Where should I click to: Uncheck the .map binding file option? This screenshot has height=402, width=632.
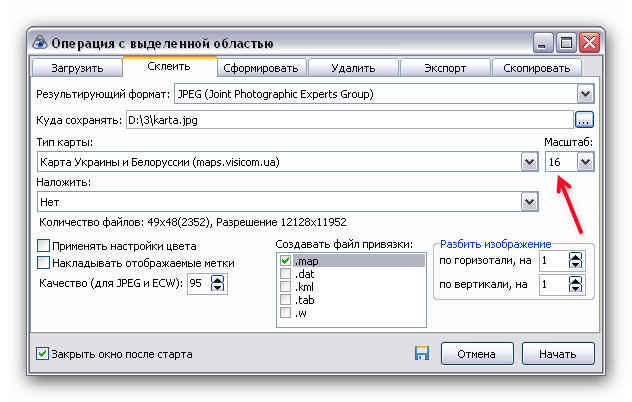pos(286,261)
